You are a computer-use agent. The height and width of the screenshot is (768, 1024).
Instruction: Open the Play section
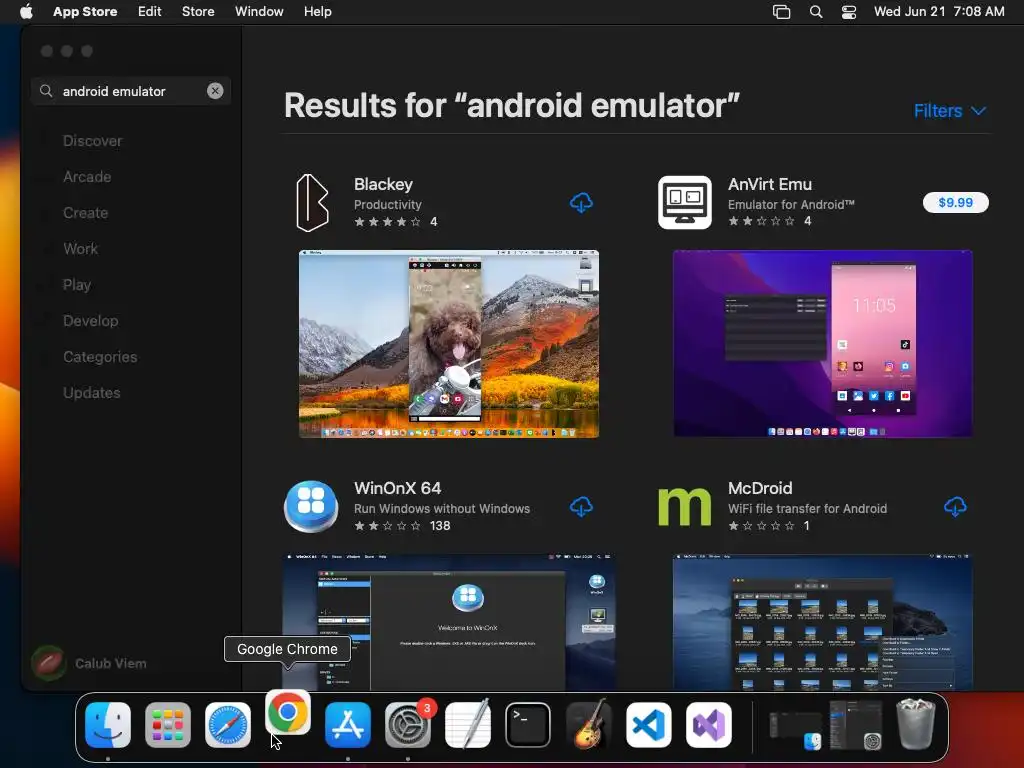pos(77,285)
